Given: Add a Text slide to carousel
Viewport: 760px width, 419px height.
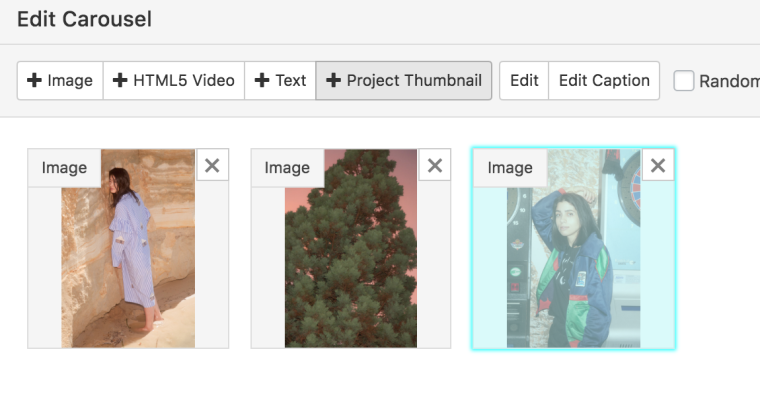Looking at the screenshot, I should coord(280,81).
